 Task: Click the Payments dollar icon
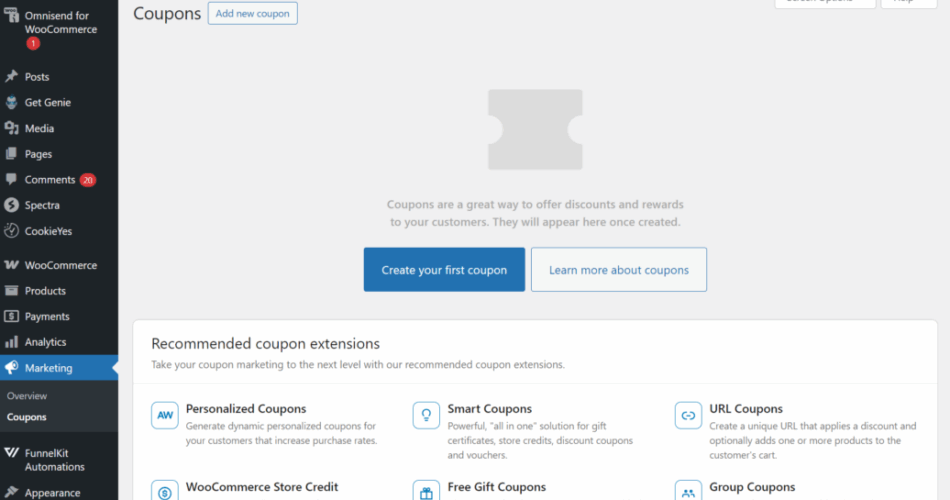tap(11, 317)
